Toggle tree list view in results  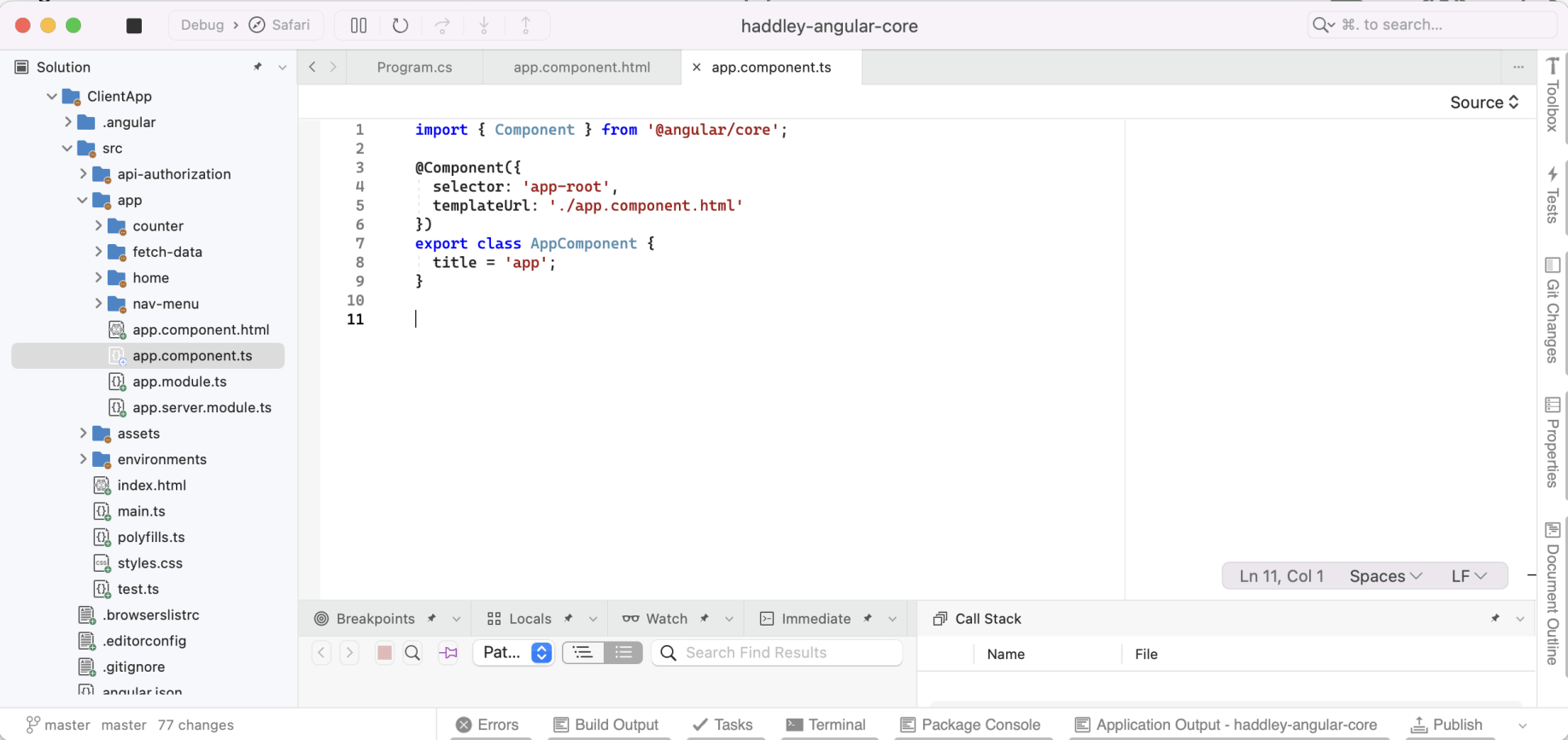point(583,653)
